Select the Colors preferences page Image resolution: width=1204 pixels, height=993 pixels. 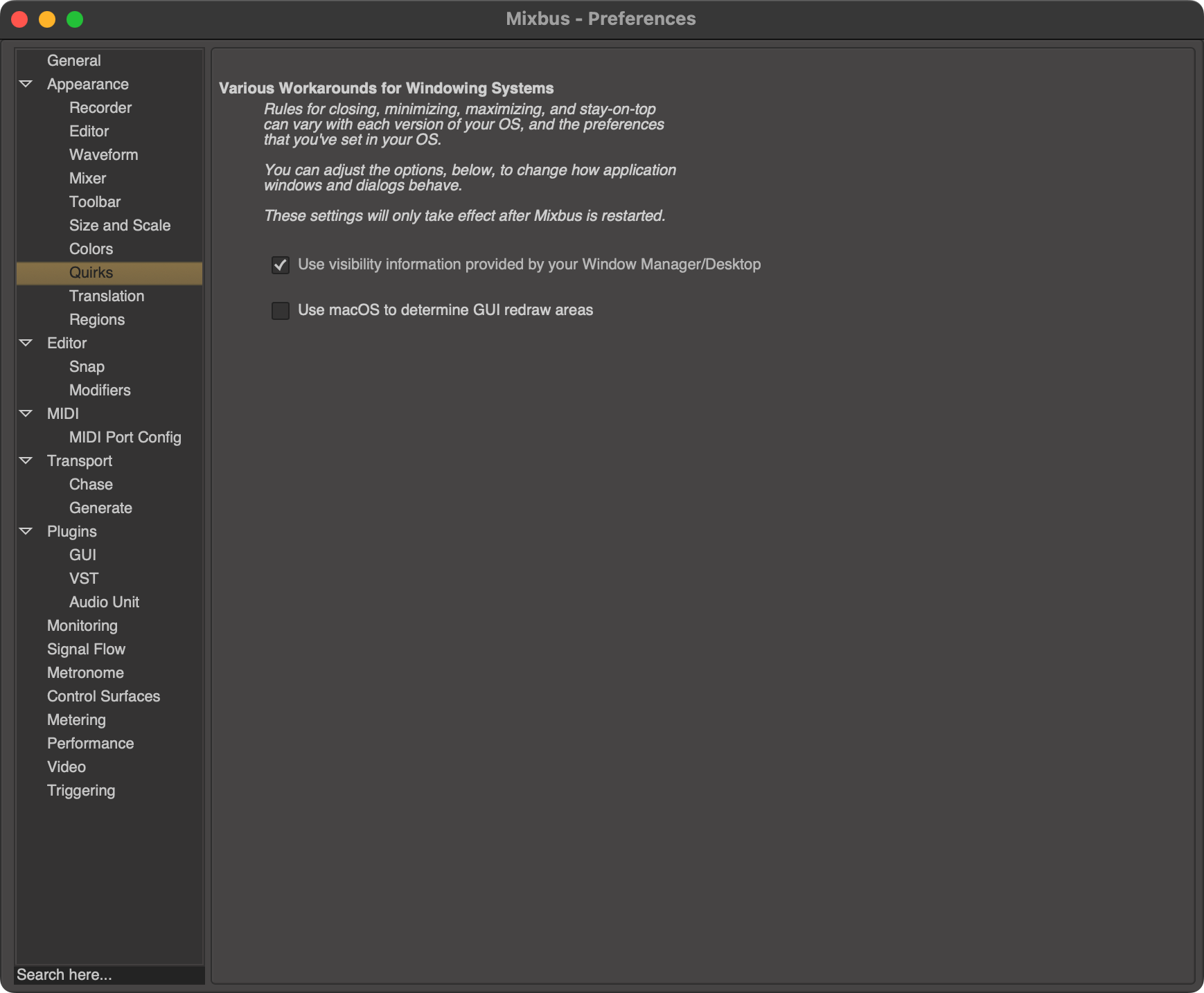tap(91, 249)
